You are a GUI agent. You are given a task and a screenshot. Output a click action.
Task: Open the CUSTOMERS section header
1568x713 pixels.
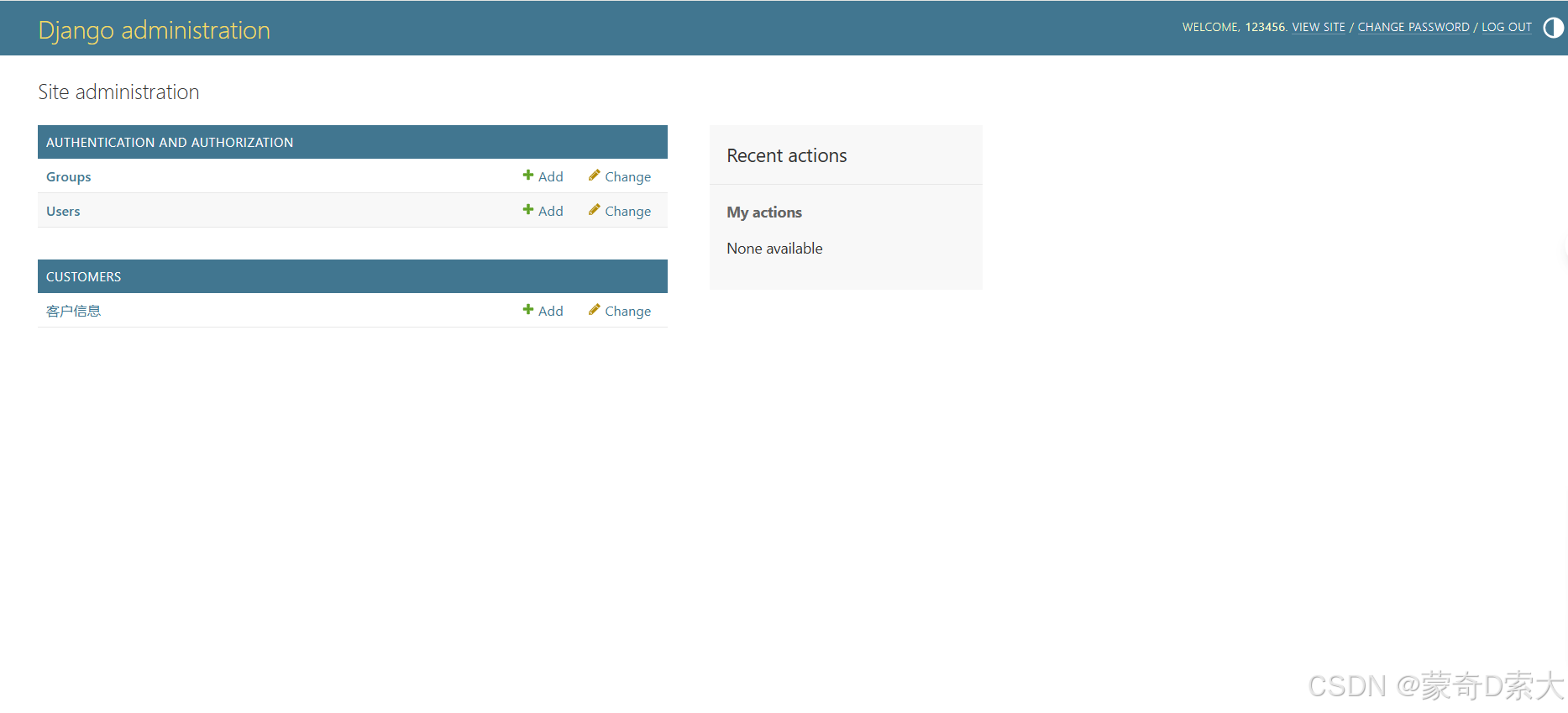tap(84, 277)
